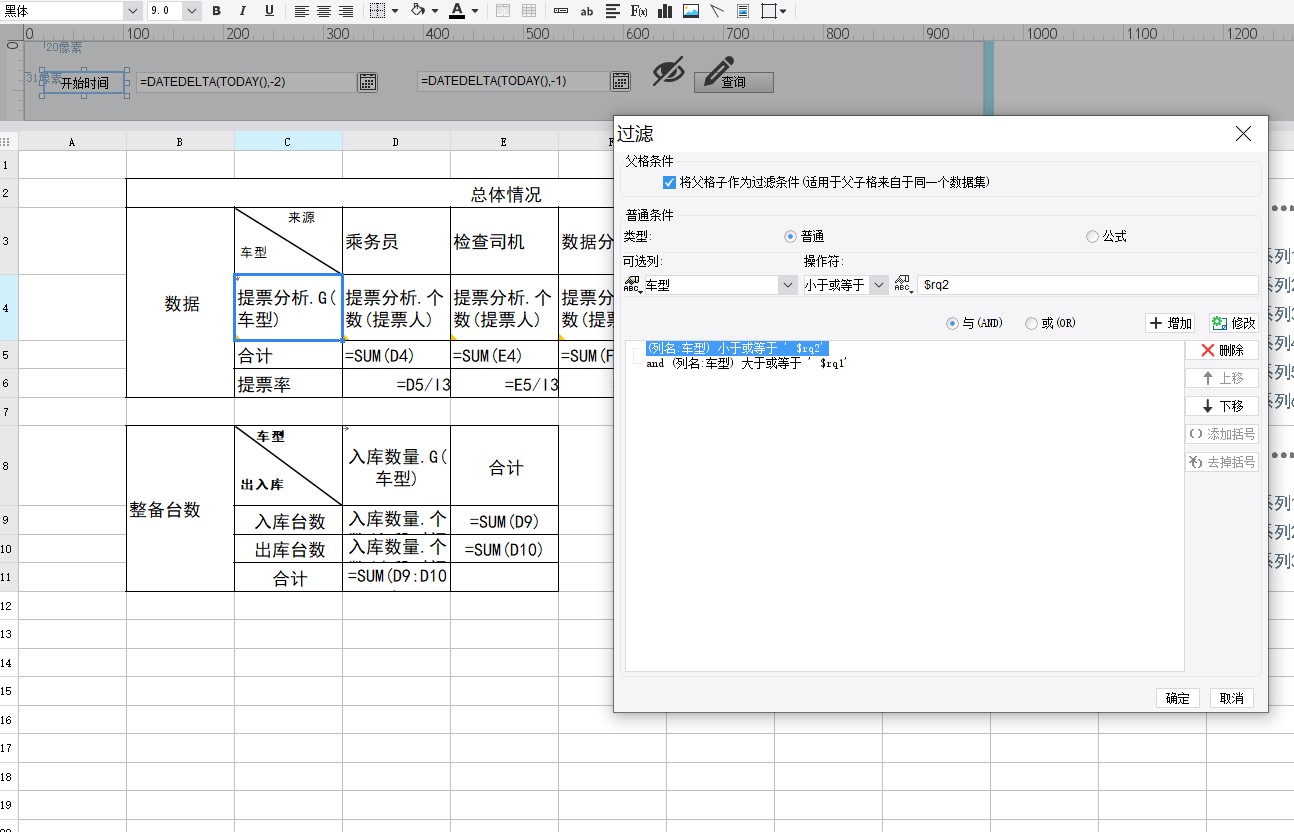Click the unmerge cells grid icon
The width and height of the screenshot is (1294, 832).
[x=529, y=11]
